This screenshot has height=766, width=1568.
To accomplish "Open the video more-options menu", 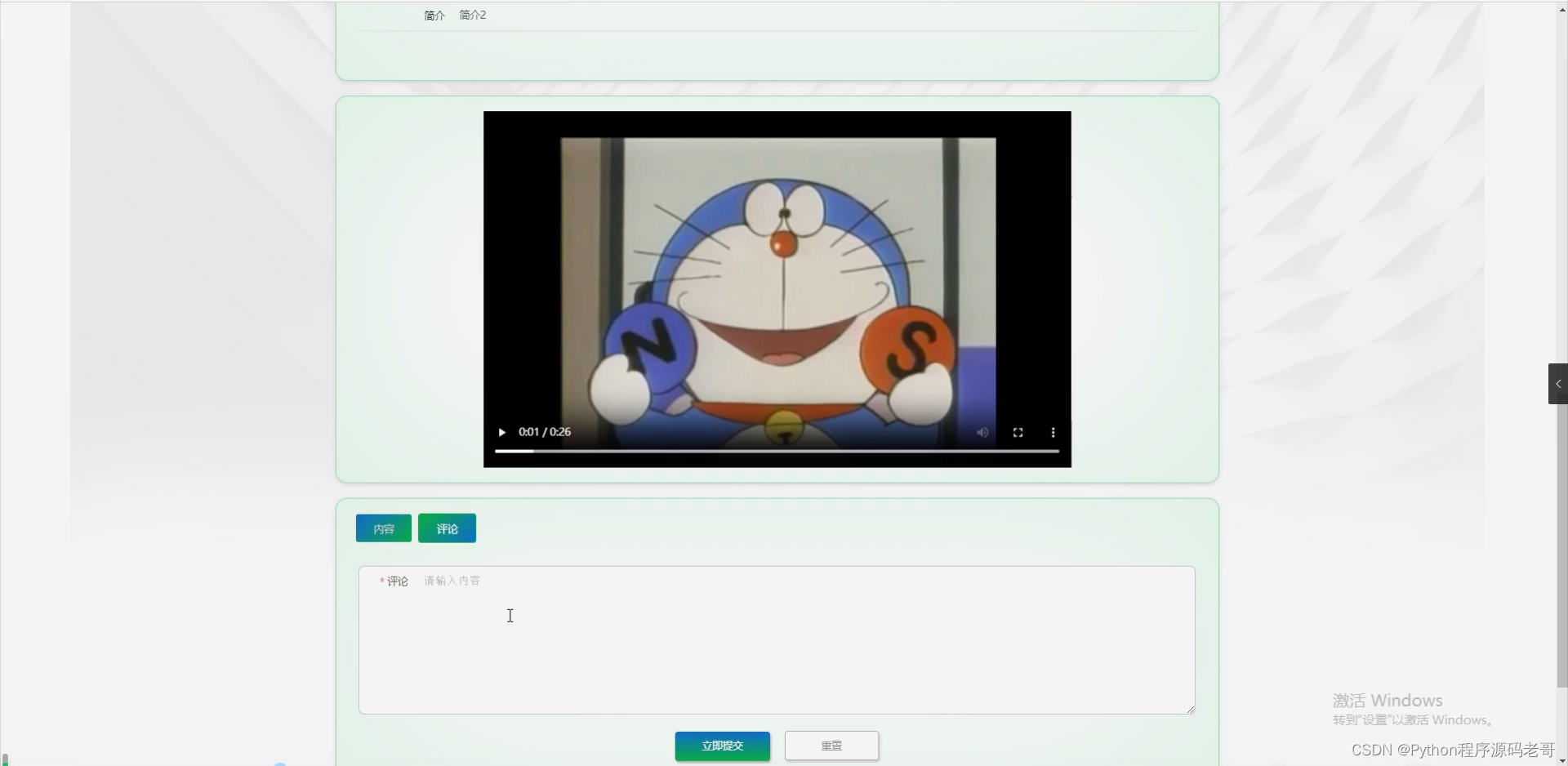I will pyautogui.click(x=1053, y=432).
